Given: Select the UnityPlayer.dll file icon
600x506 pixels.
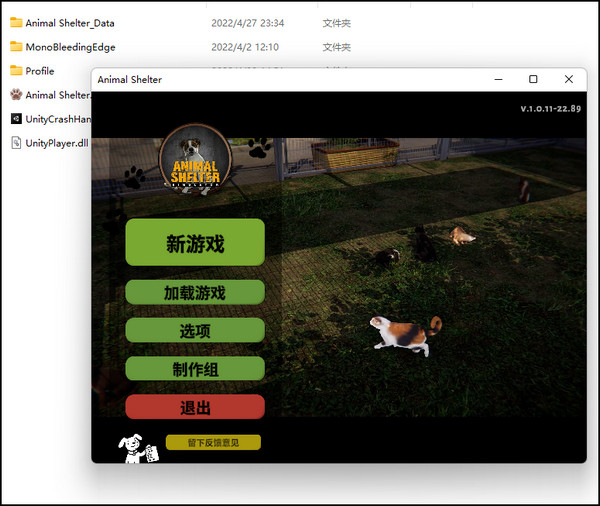Looking at the screenshot, I should coord(16,143).
